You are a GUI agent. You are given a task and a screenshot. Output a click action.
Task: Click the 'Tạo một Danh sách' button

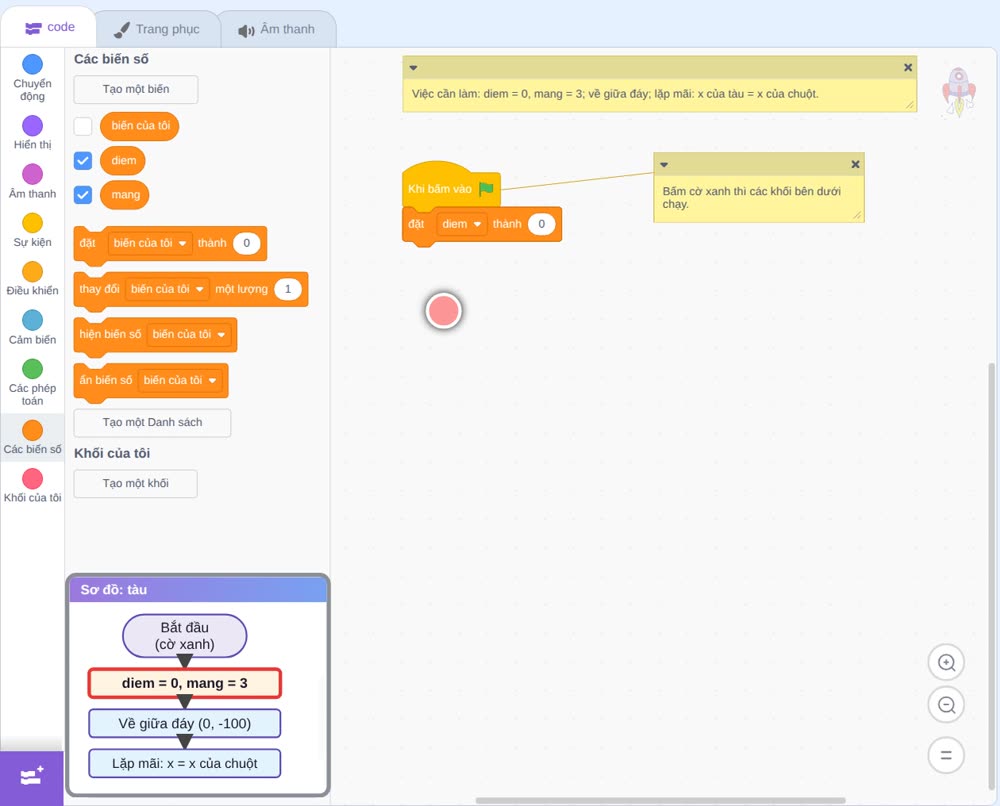152,423
